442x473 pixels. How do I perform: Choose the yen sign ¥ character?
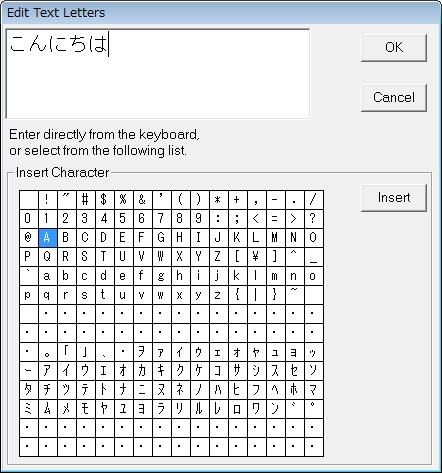tap(257, 257)
